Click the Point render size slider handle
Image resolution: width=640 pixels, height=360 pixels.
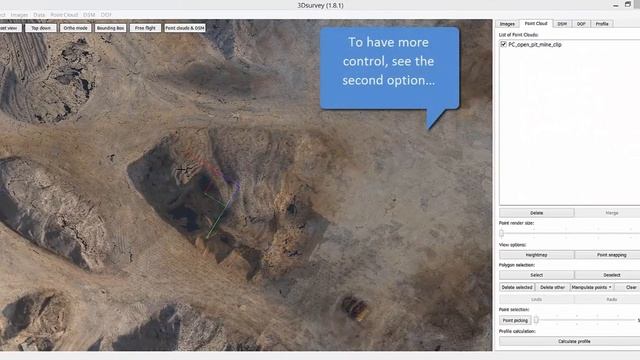click(502, 233)
